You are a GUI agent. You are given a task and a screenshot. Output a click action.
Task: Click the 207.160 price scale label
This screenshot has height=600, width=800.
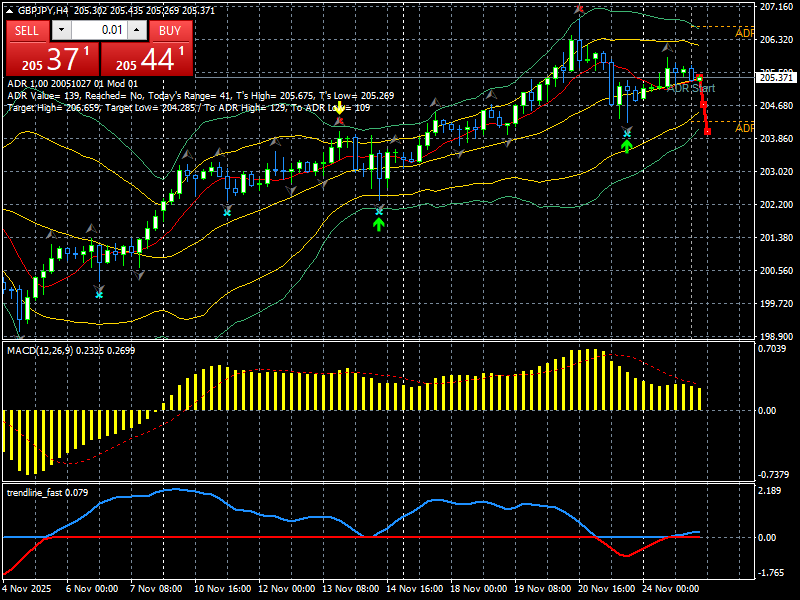(x=777, y=7)
